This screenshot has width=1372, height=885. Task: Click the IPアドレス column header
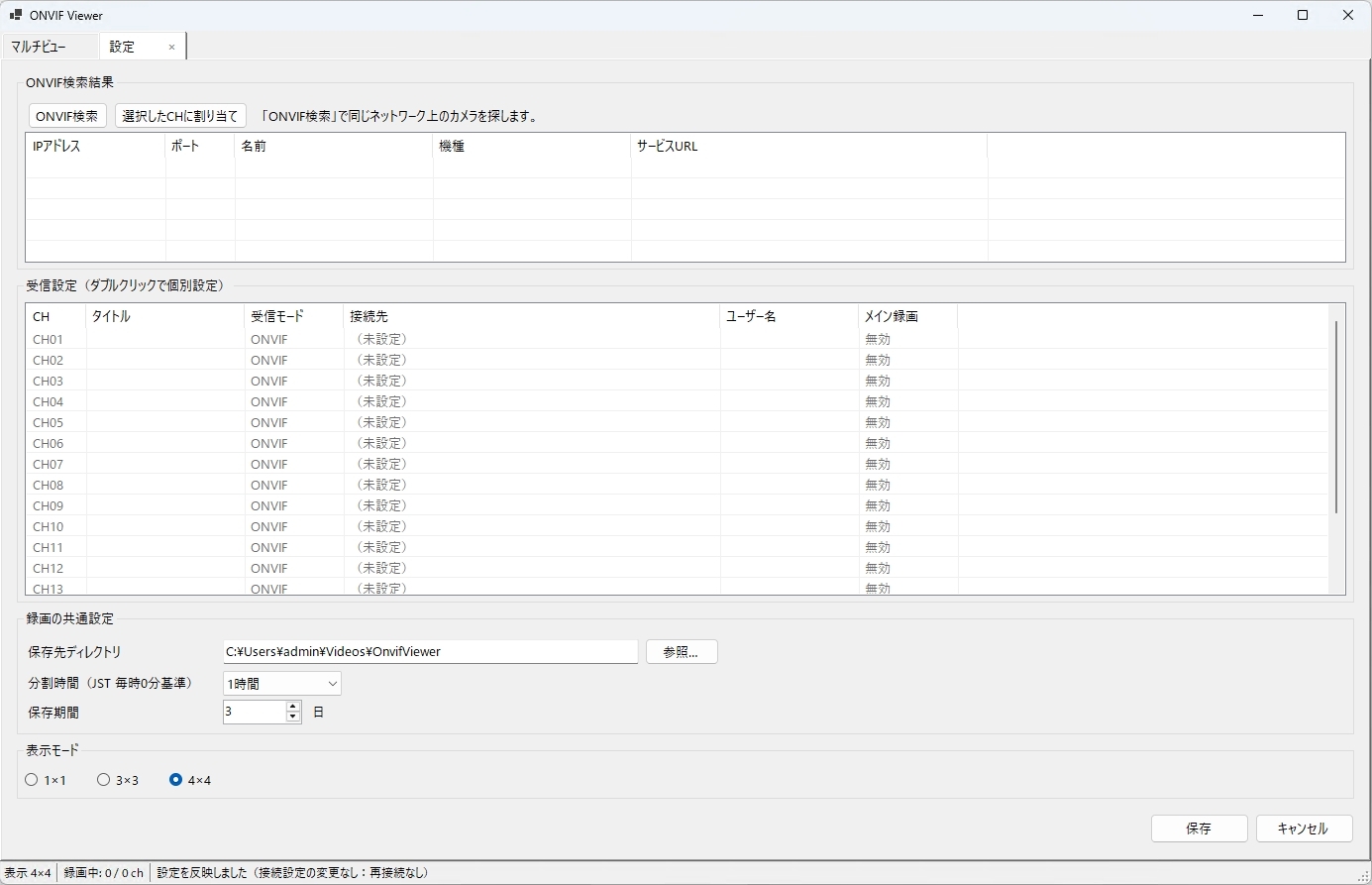click(96, 146)
